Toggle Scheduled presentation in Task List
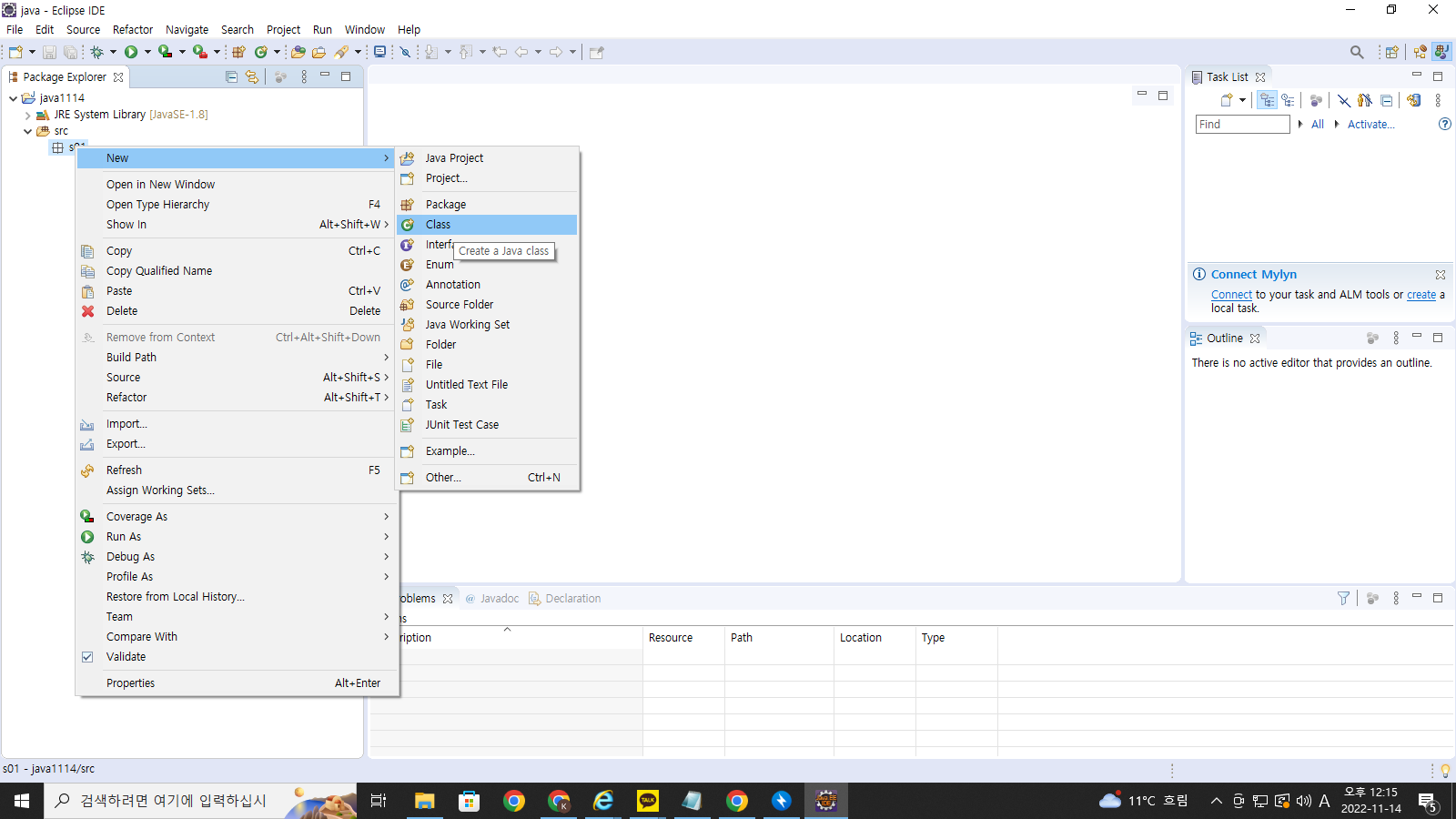Screen dimensions: 1456x819 coord(1288,101)
